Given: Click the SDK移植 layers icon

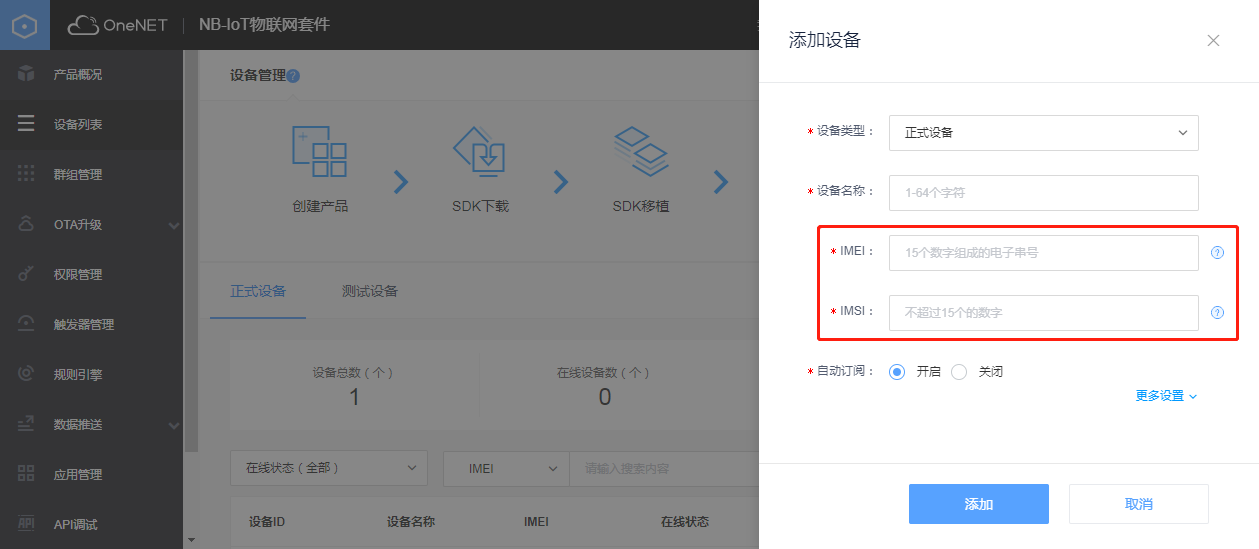Looking at the screenshot, I should pos(640,152).
